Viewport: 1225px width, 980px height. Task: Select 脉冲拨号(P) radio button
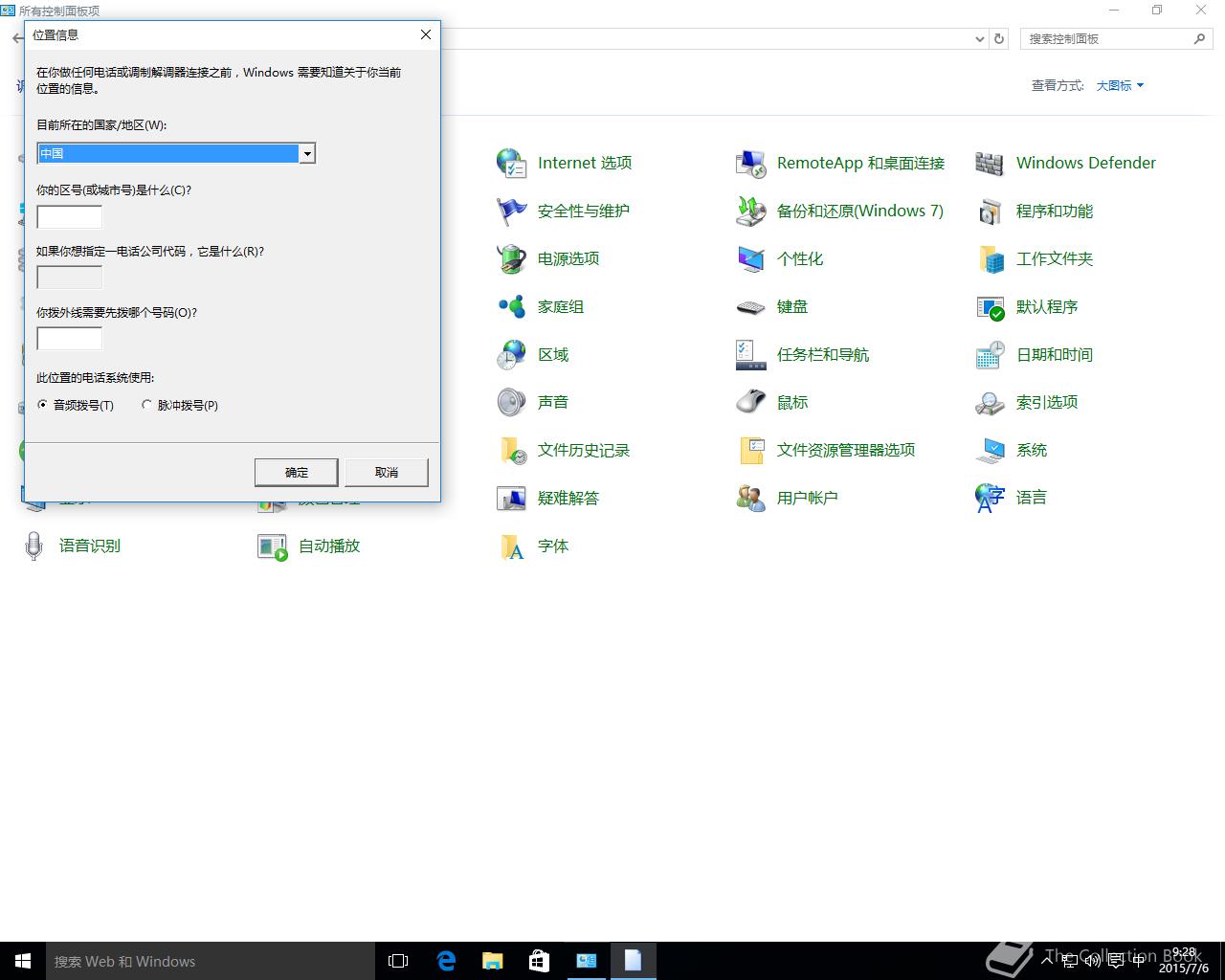coord(146,405)
